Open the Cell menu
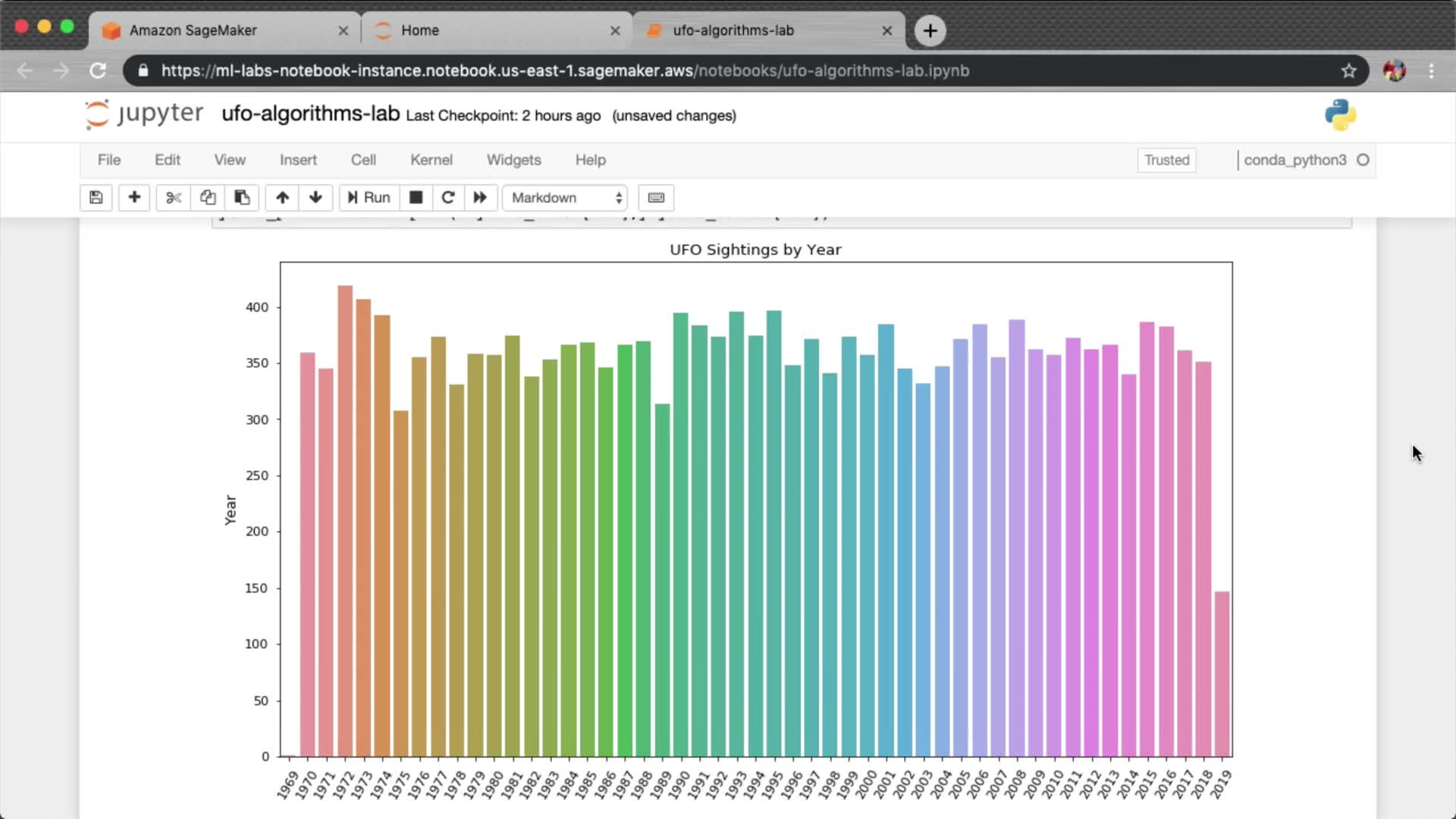 (362, 160)
